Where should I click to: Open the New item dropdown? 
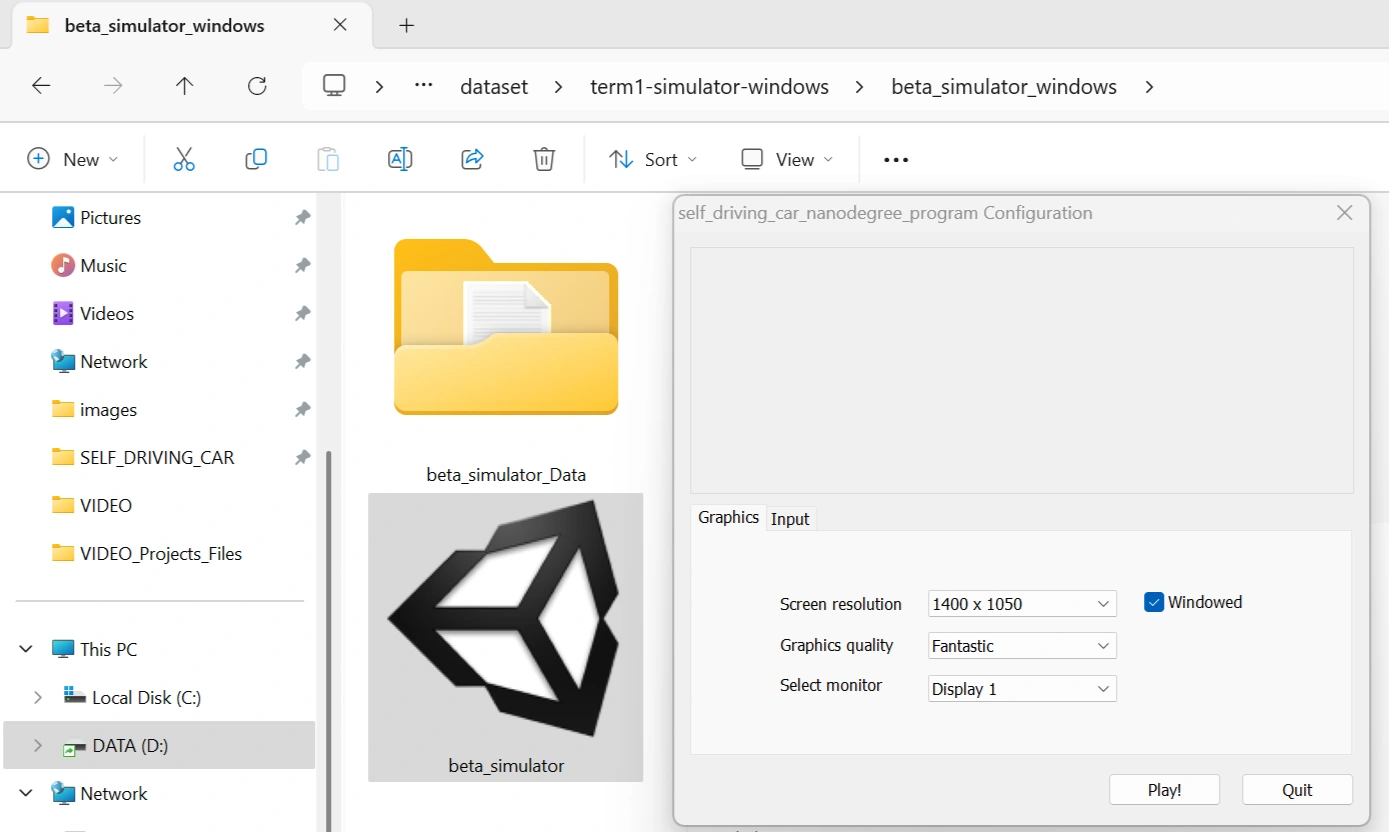click(x=72, y=159)
